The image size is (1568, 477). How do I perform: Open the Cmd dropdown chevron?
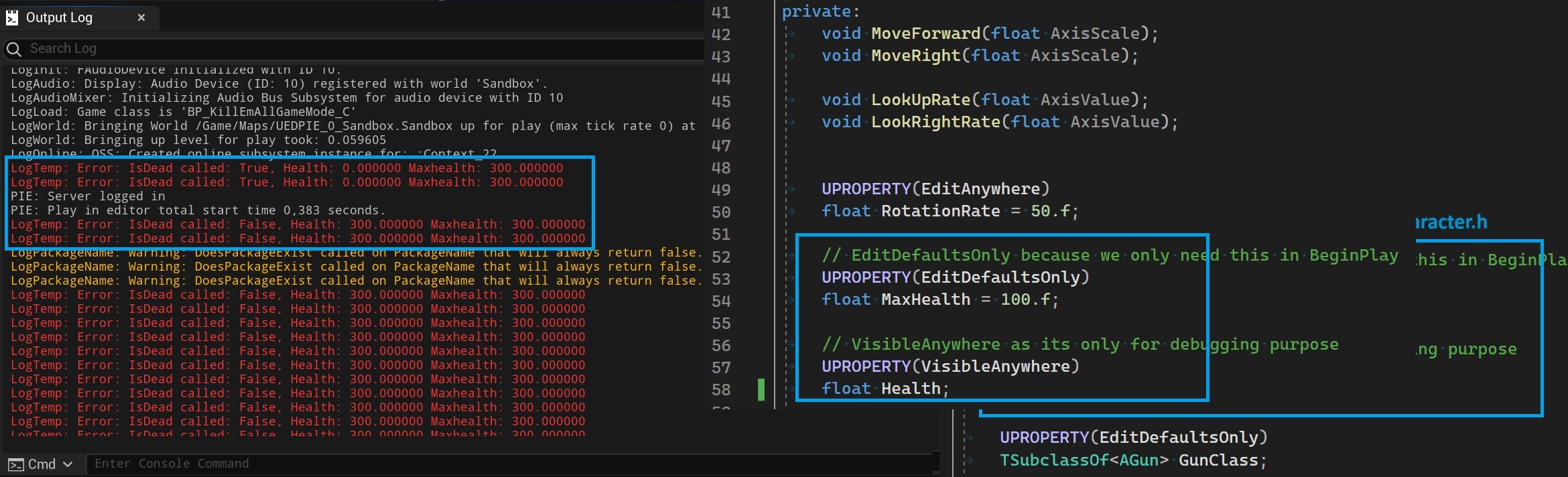pos(68,464)
